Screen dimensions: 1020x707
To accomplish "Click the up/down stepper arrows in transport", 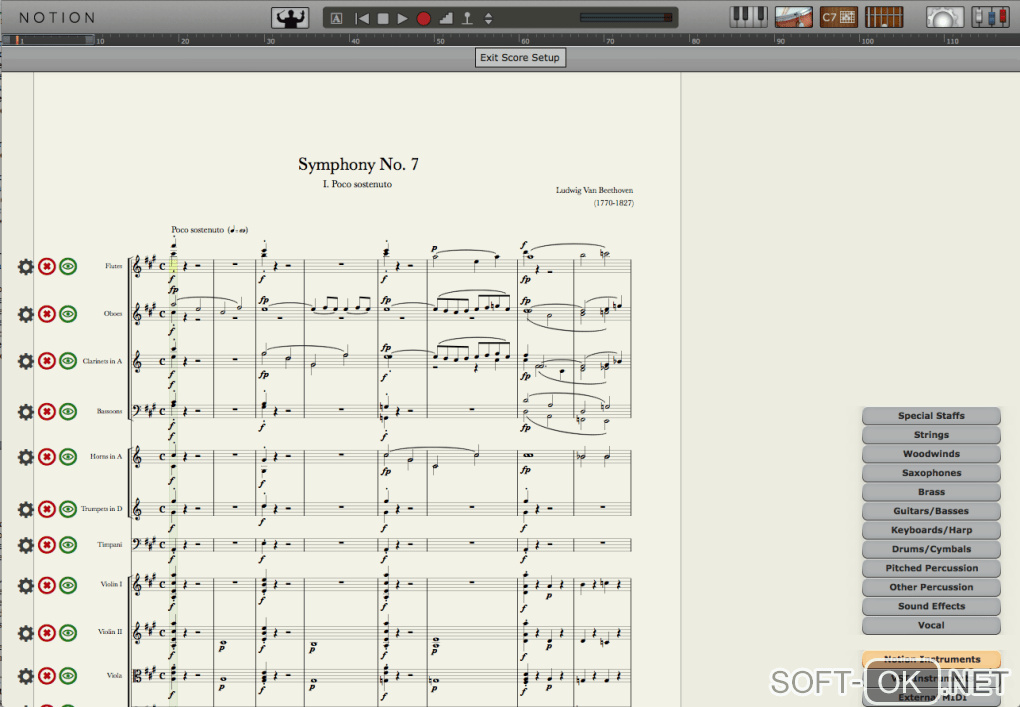I will click(x=489, y=18).
